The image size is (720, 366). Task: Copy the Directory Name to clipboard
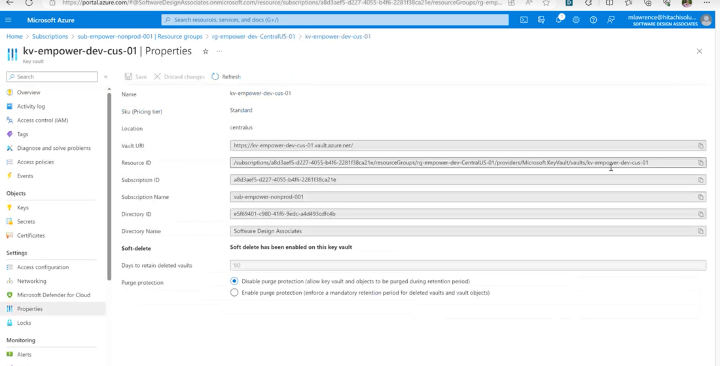click(x=701, y=231)
